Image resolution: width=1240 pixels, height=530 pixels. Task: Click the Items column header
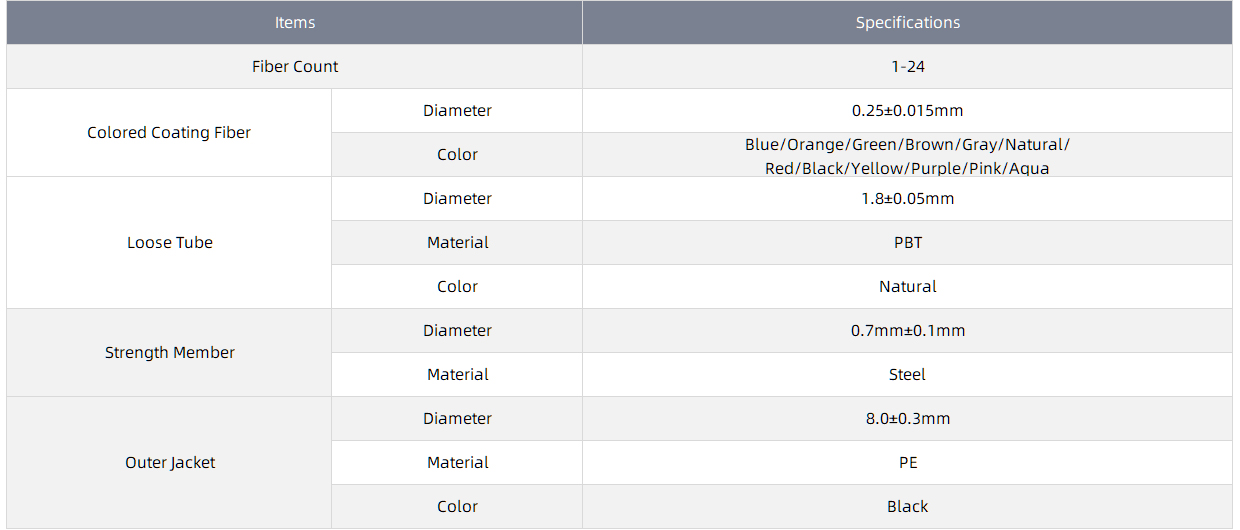pyautogui.click(x=295, y=22)
